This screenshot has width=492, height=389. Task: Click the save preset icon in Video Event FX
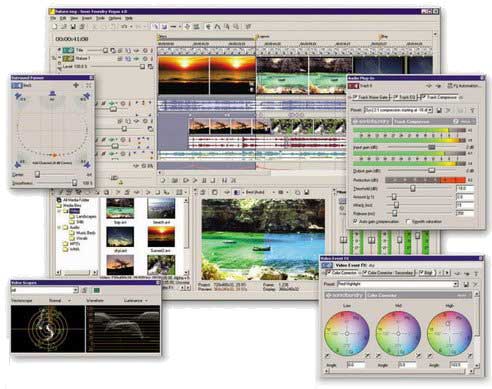[x=466, y=284]
